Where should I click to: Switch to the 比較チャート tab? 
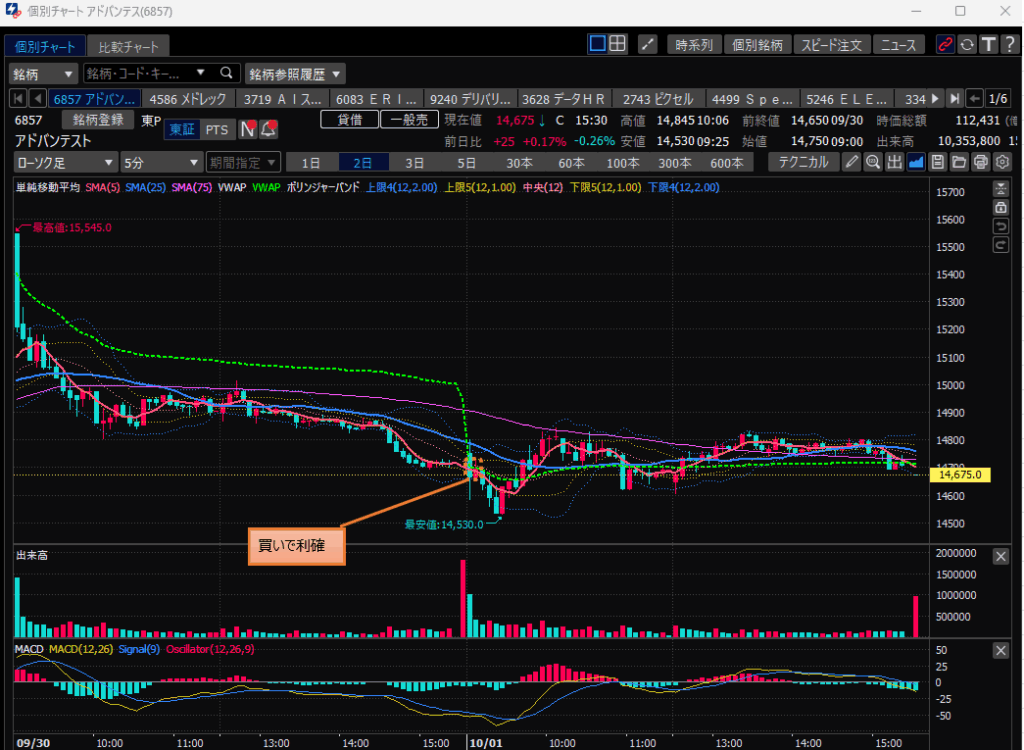click(x=127, y=46)
